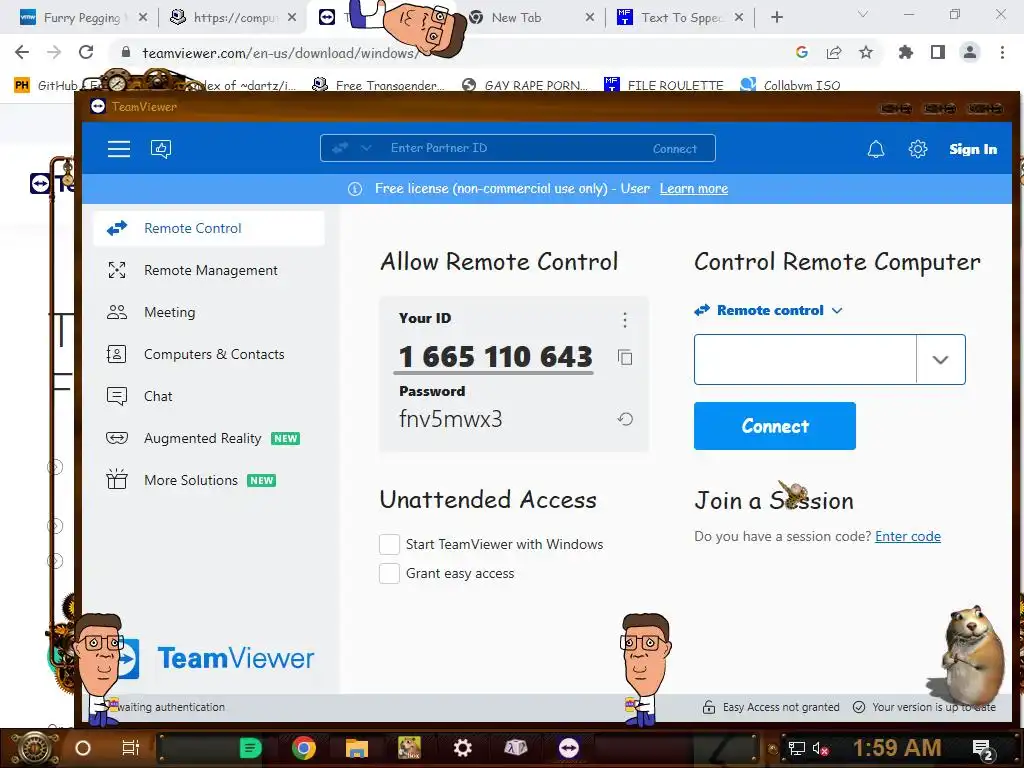1024x768 pixels.
Task: Open File Explorer from the taskbar
Action: pos(357,748)
